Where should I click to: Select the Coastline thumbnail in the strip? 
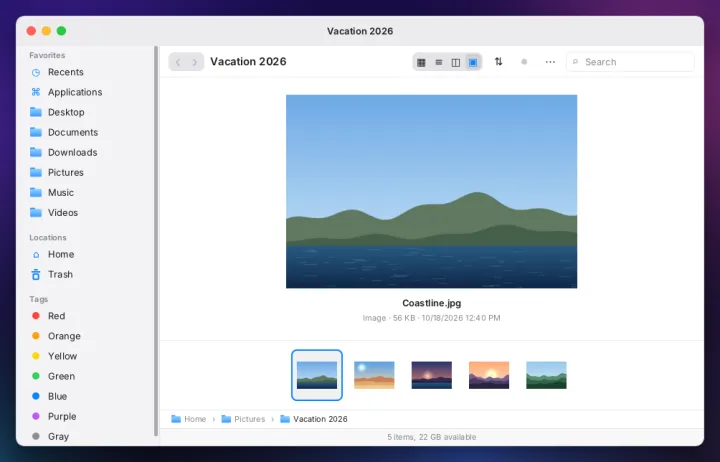(x=317, y=375)
